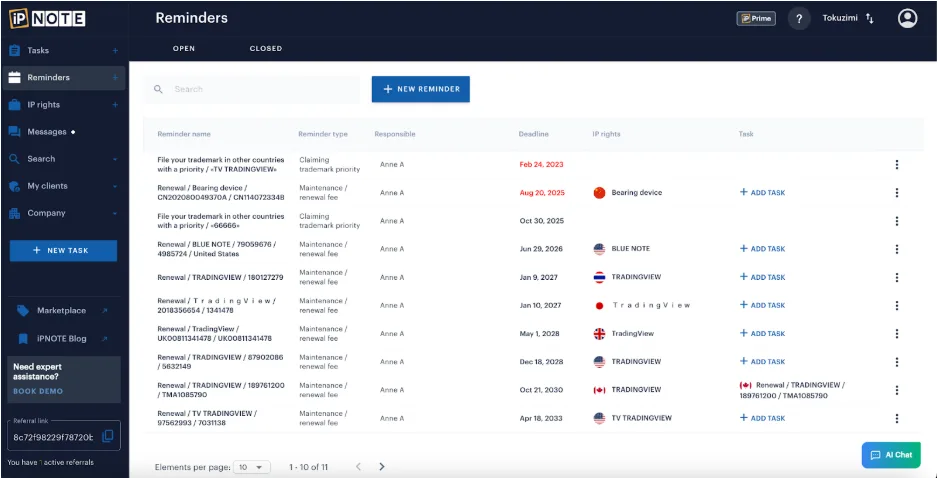Expand the Search menu in sidebar
This screenshot has width=938, height=478.
point(115,159)
